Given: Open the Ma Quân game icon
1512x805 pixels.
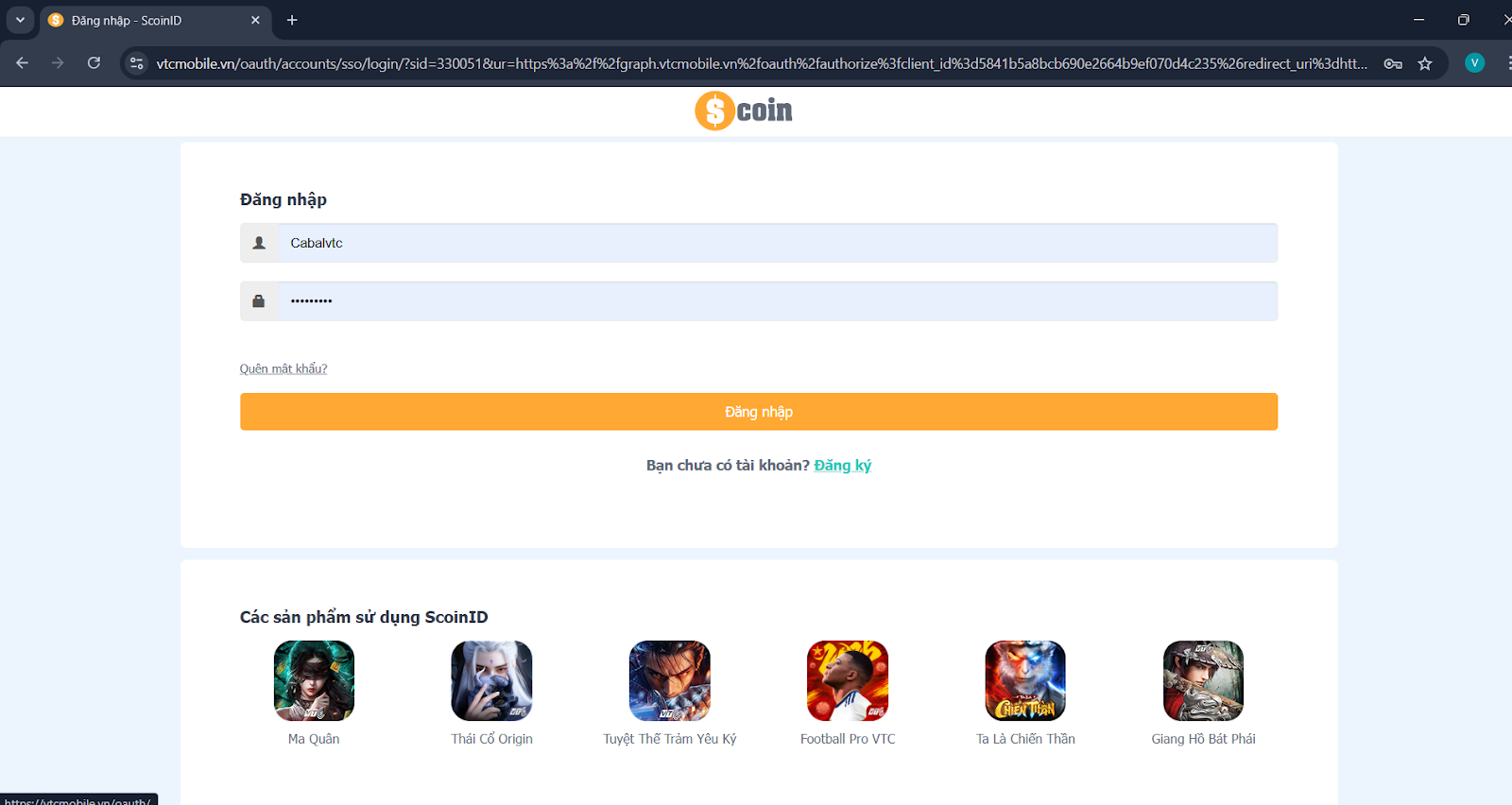Looking at the screenshot, I should 314,681.
